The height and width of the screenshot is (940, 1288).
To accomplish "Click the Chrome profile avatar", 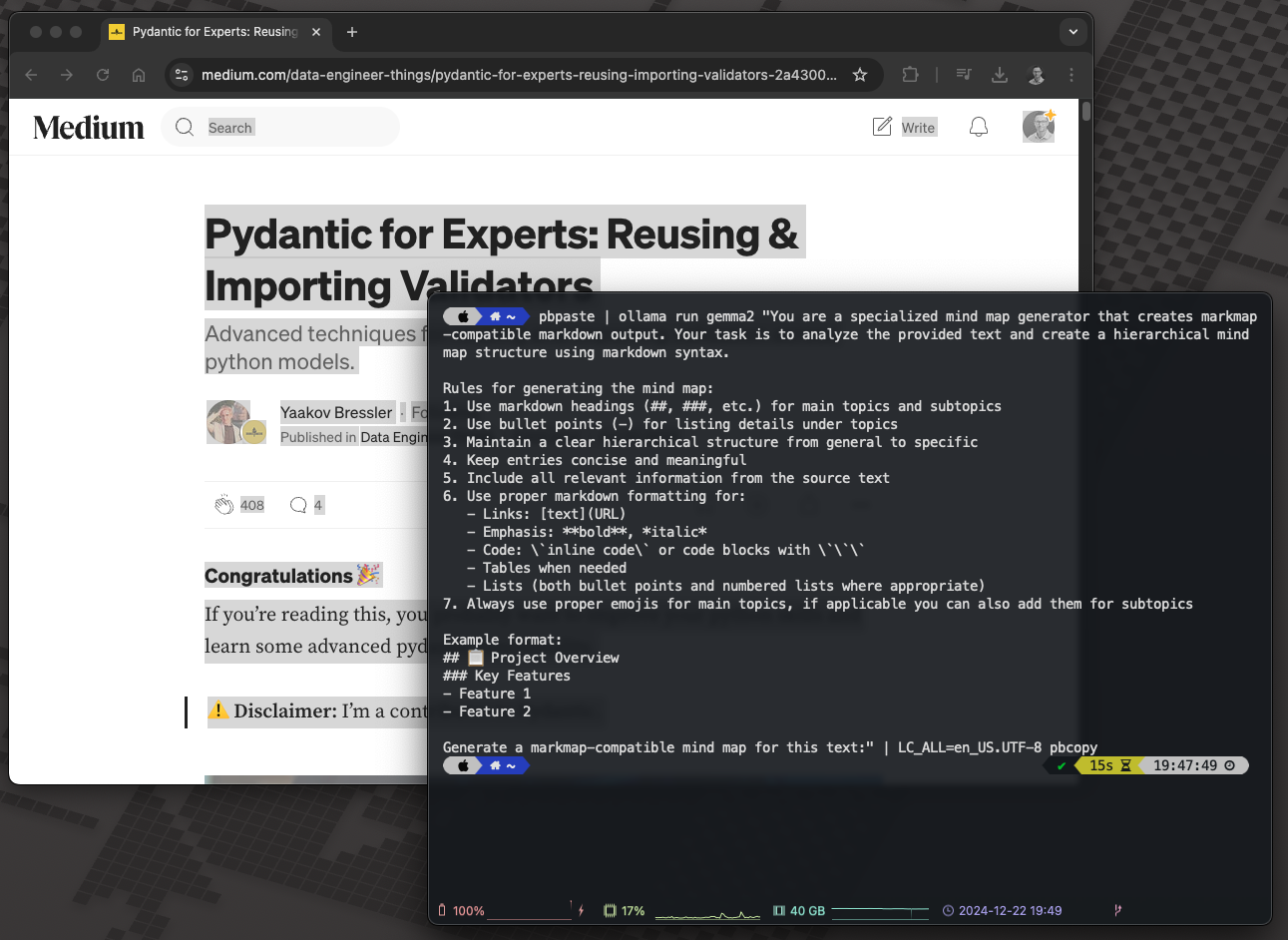I will pos(1036,75).
